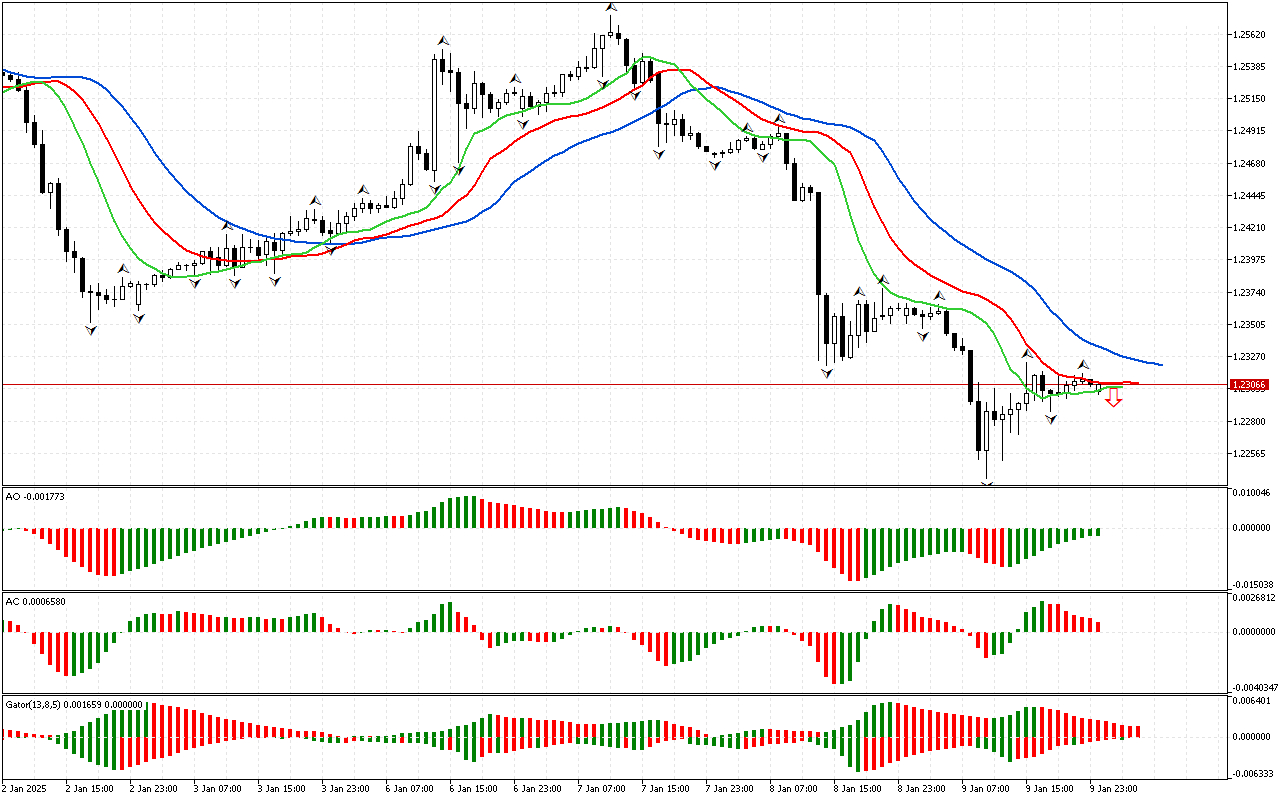Select the AC scale maximum 0.0026812
1280x800 pixels.
(1254, 598)
